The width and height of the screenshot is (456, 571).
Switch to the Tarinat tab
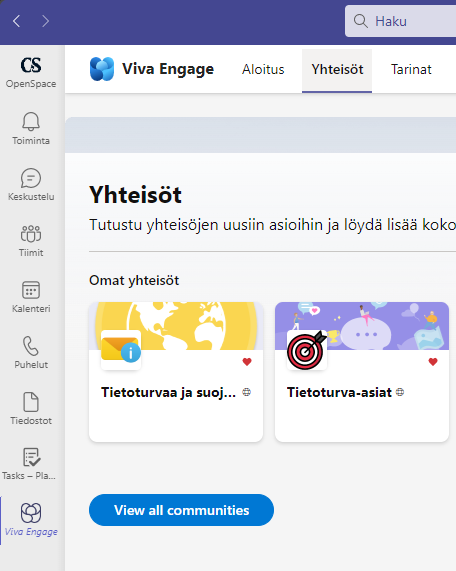tap(411, 69)
